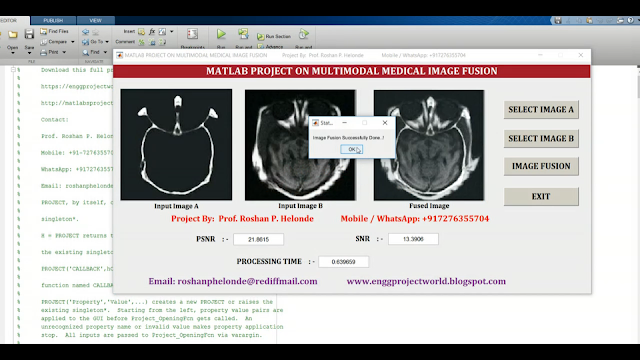
Task: Click the email roshanphelonde@rediffmail.com text
Action: 233,281
